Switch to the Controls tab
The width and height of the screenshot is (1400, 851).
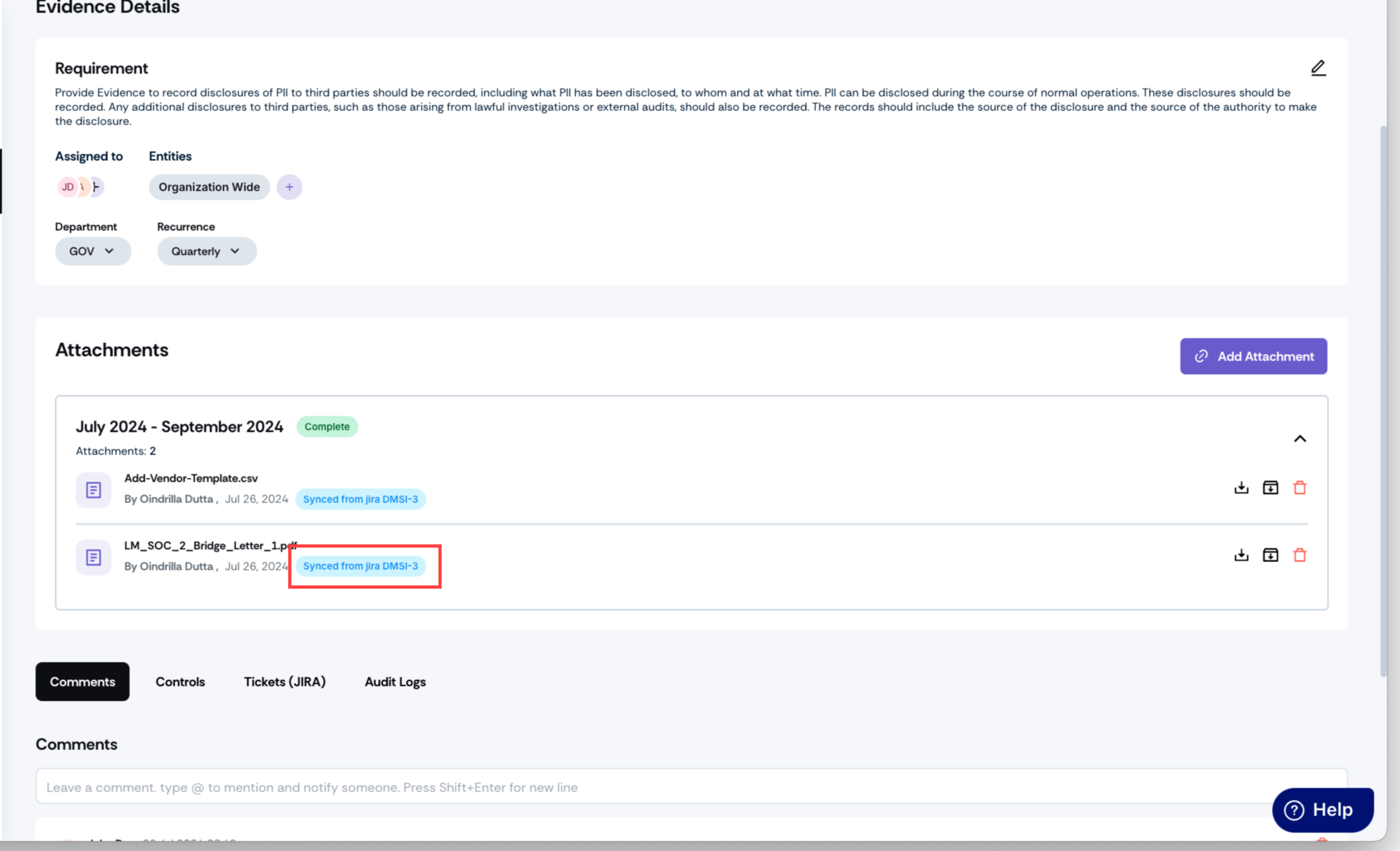[x=180, y=681]
